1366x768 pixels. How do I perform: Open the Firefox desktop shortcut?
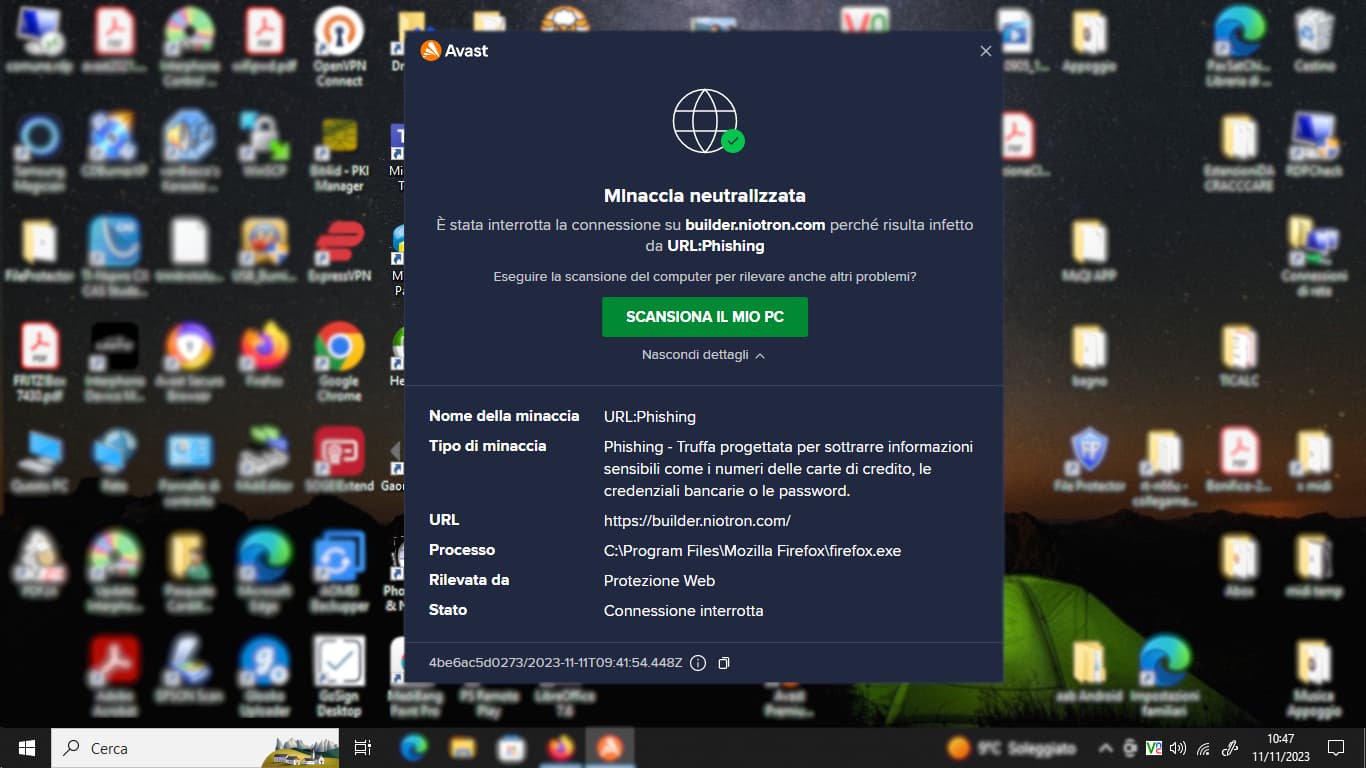264,355
